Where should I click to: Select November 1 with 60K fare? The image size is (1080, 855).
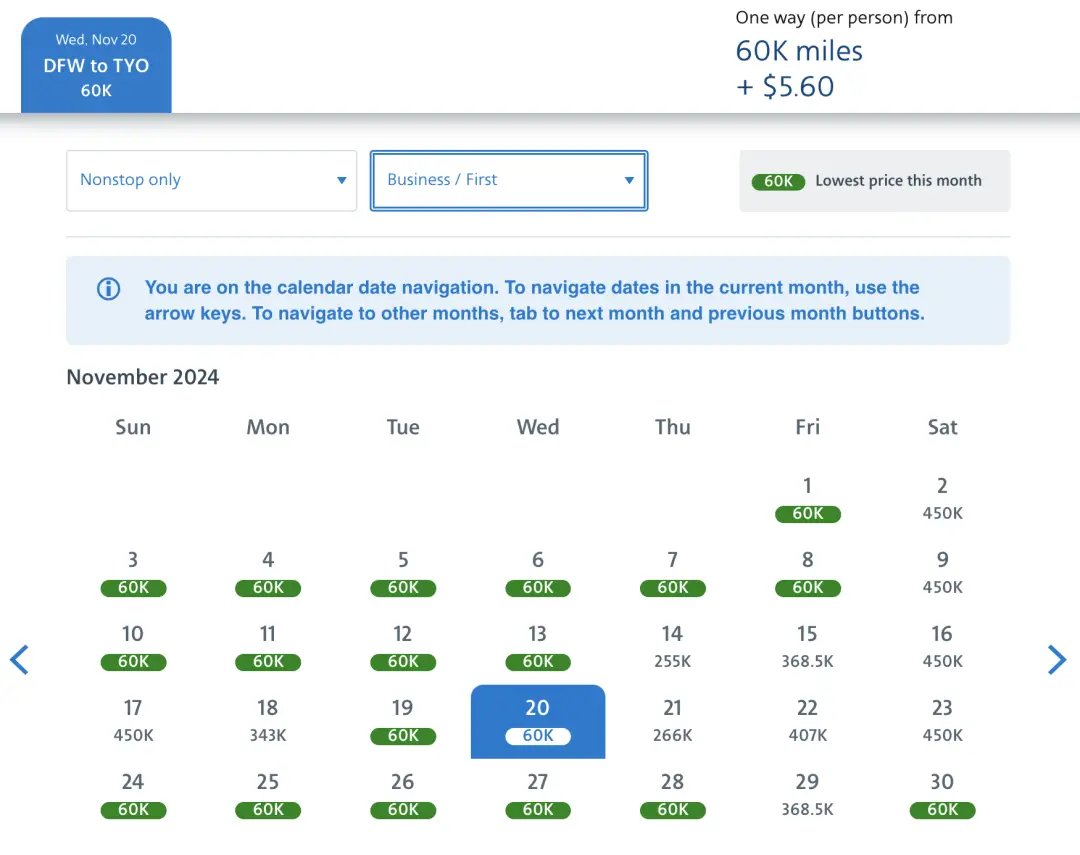[x=807, y=498]
